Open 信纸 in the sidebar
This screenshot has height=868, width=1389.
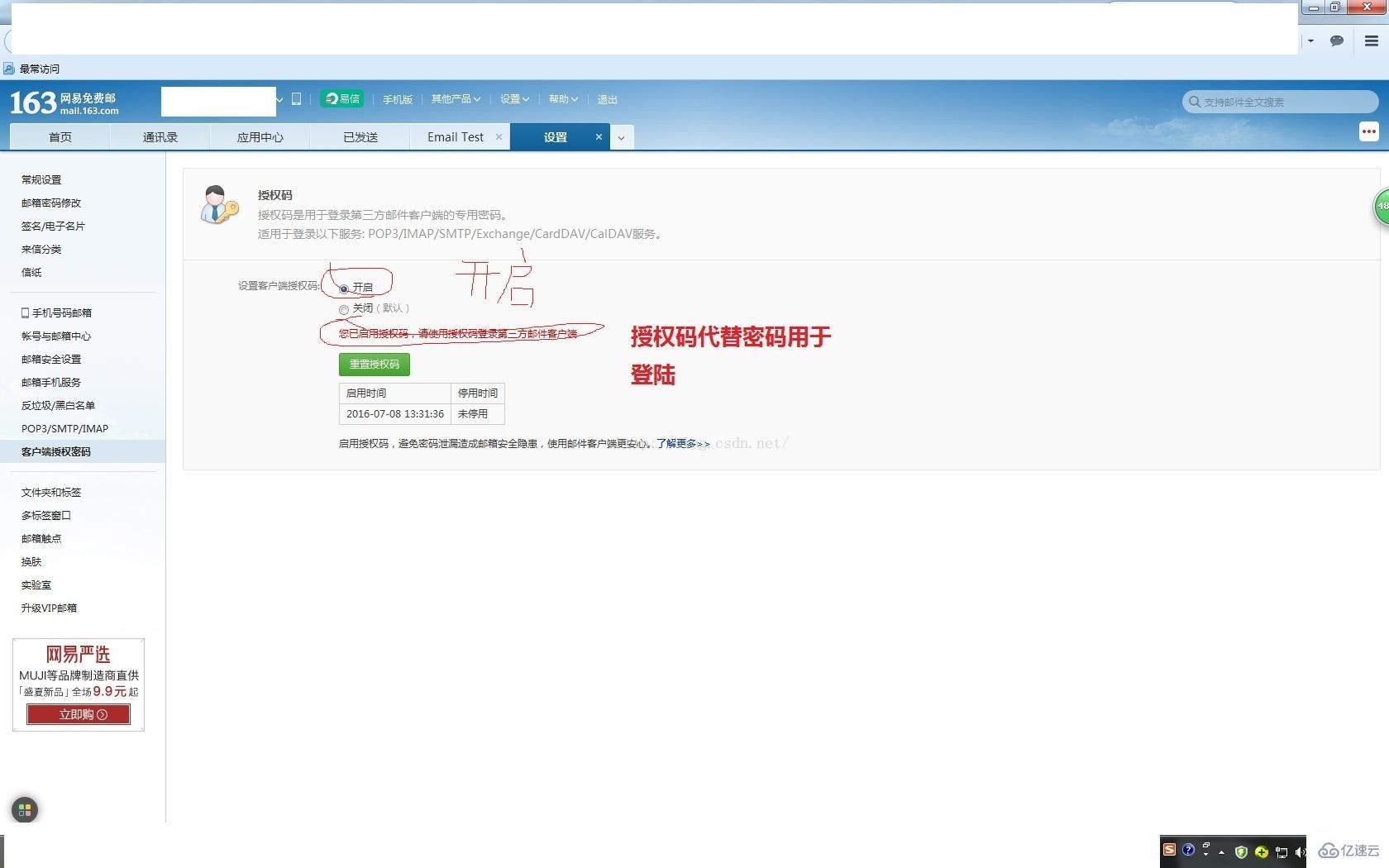coord(31,272)
